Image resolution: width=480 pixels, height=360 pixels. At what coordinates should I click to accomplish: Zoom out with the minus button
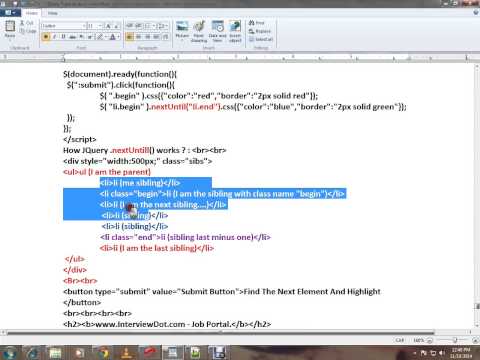coord(430,340)
